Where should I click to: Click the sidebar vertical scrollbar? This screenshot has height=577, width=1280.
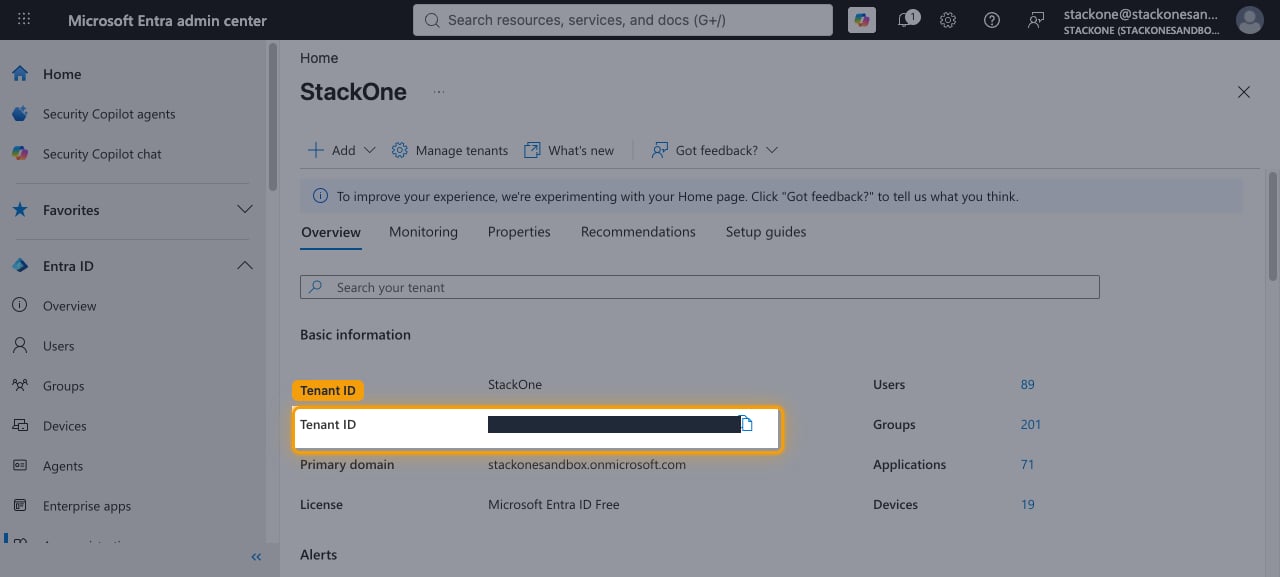[273, 118]
